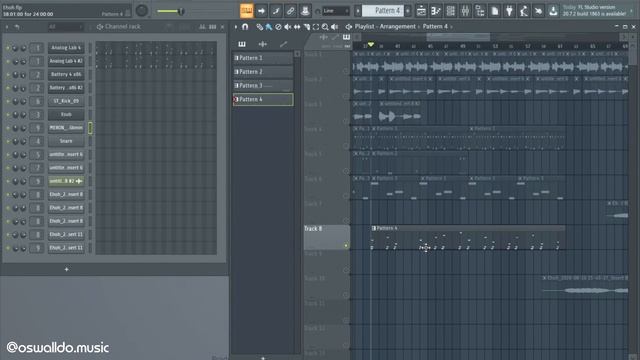Viewport: 640px width, 360px height.
Task: Select the Zoom magnifier tool in Playlist
Action: tap(325, 27)
